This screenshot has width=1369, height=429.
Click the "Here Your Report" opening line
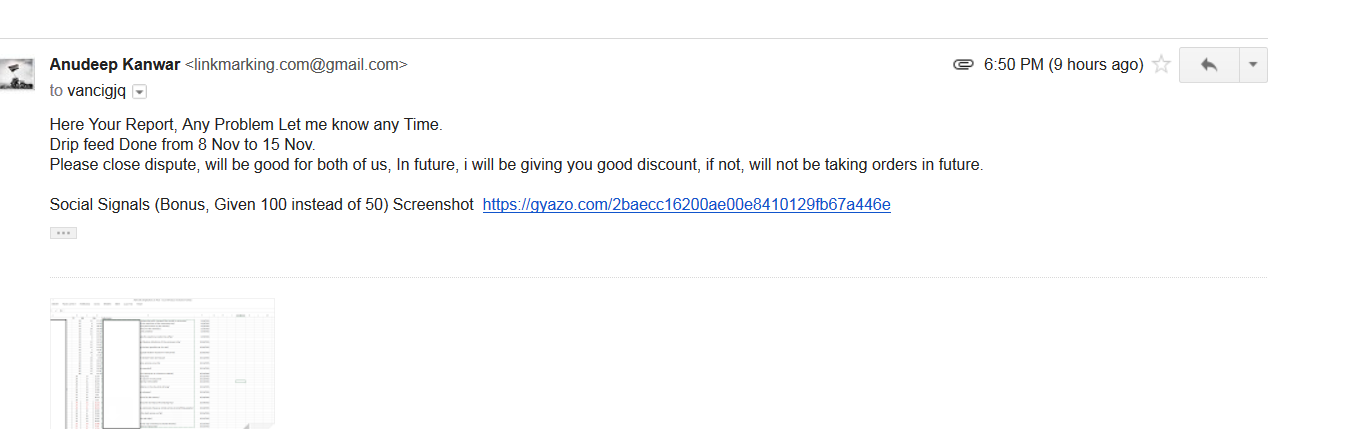pyautogui.click(x=246, y=125)
